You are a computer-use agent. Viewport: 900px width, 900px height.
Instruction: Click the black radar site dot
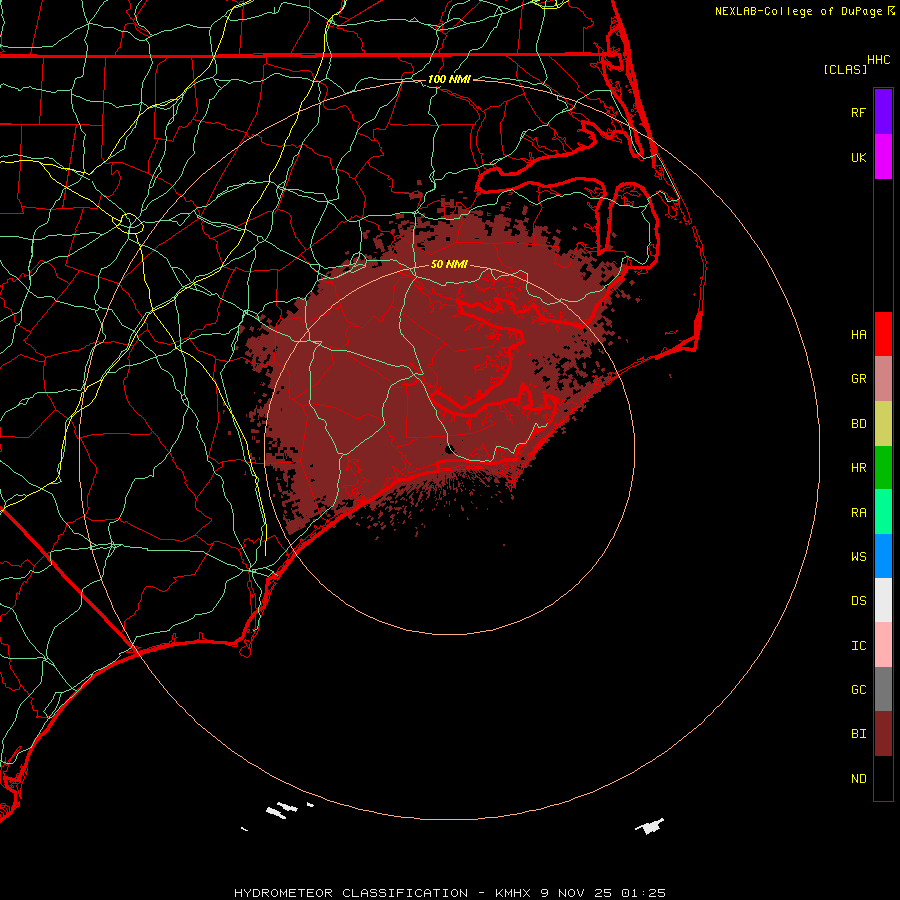[449, 449]
